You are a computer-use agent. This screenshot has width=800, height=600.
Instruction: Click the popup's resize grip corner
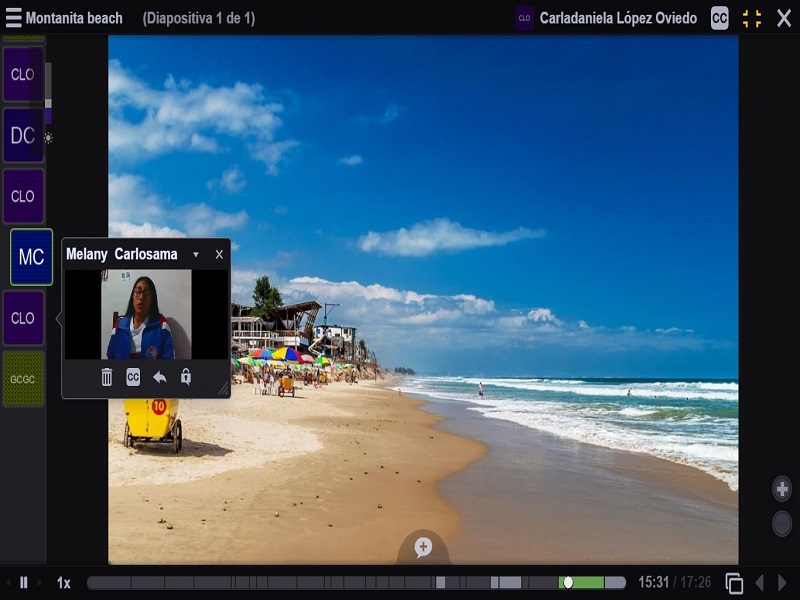(x=224, y=390)
